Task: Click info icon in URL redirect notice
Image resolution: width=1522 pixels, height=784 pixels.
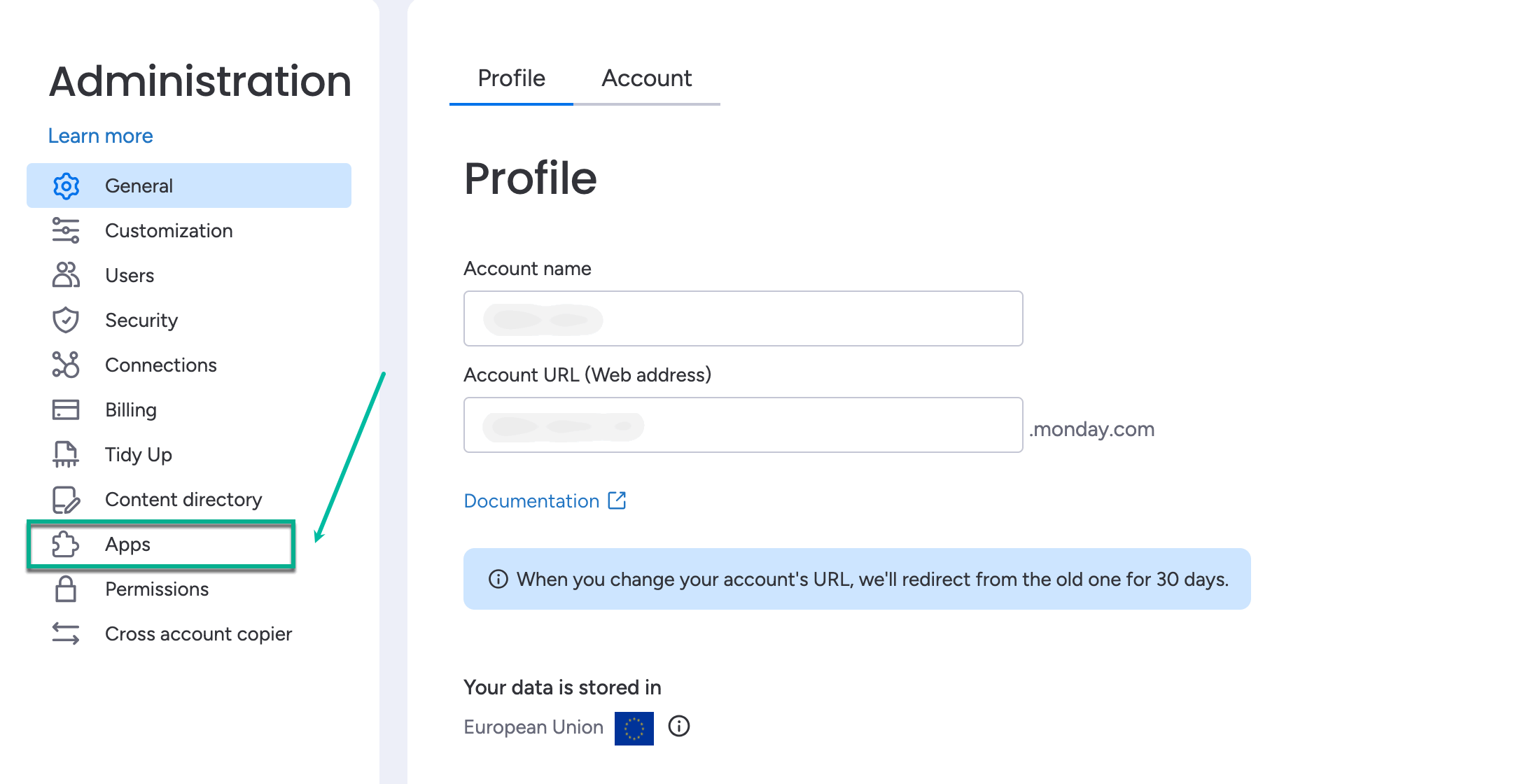Action: click(x=498, y=580)
